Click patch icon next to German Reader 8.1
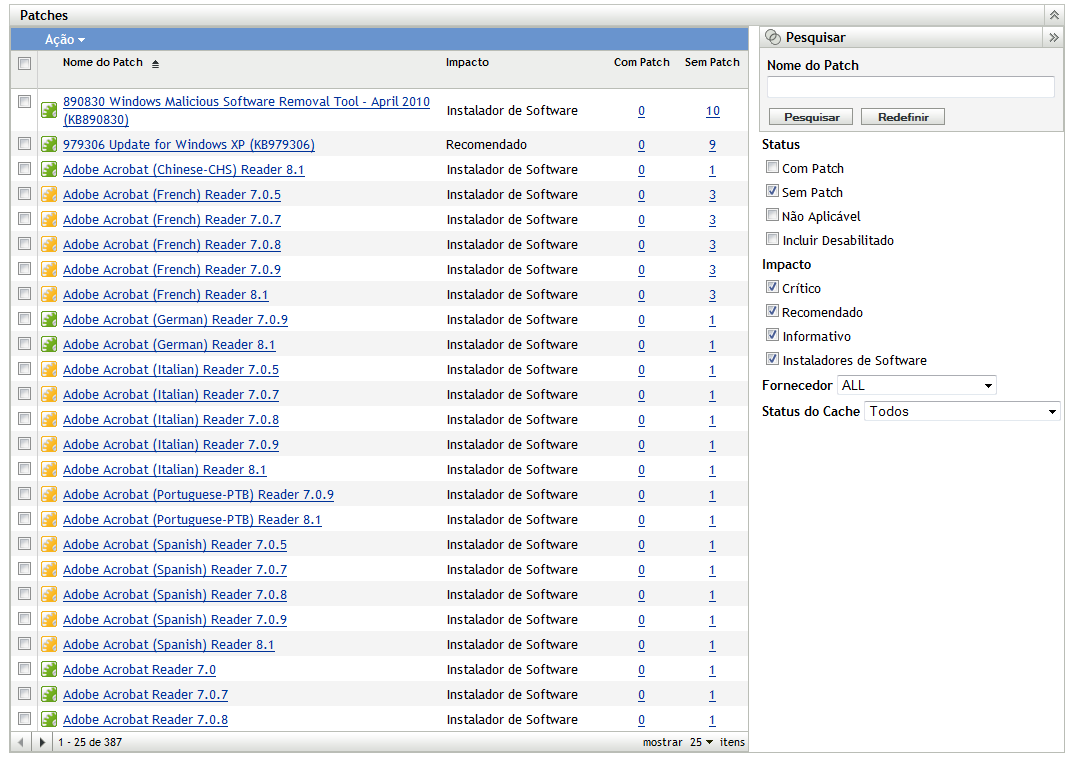This screenshot has width=1077, height=770. pyautogui.click(x=49, y=344)
